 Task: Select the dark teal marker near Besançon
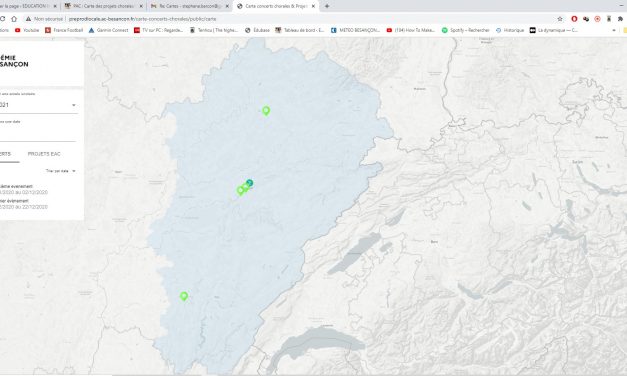coord(250,183)
